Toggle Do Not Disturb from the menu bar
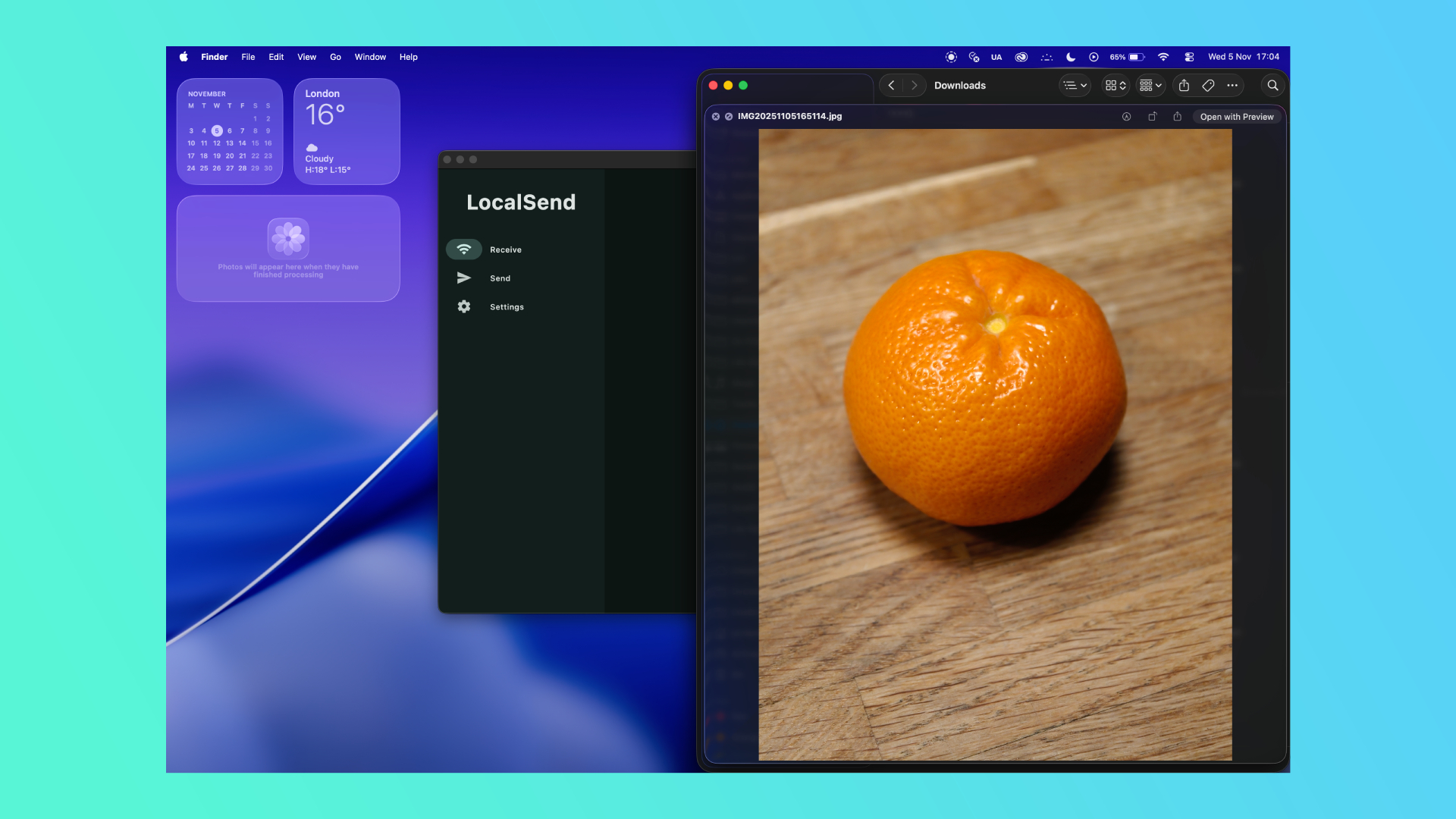This screenshot has width=1456, height=819. tap(1069, 57)
